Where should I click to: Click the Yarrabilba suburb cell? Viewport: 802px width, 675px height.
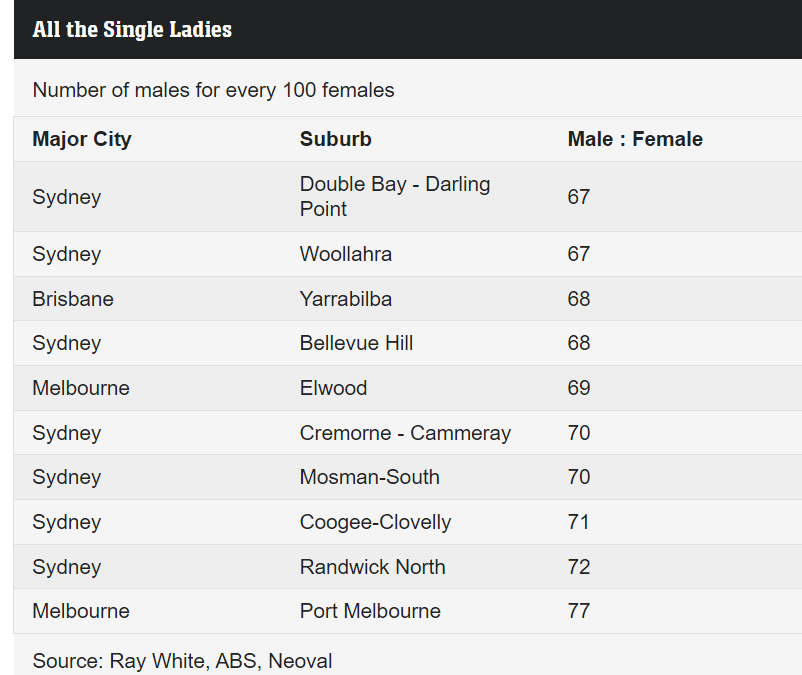[346, 299]
